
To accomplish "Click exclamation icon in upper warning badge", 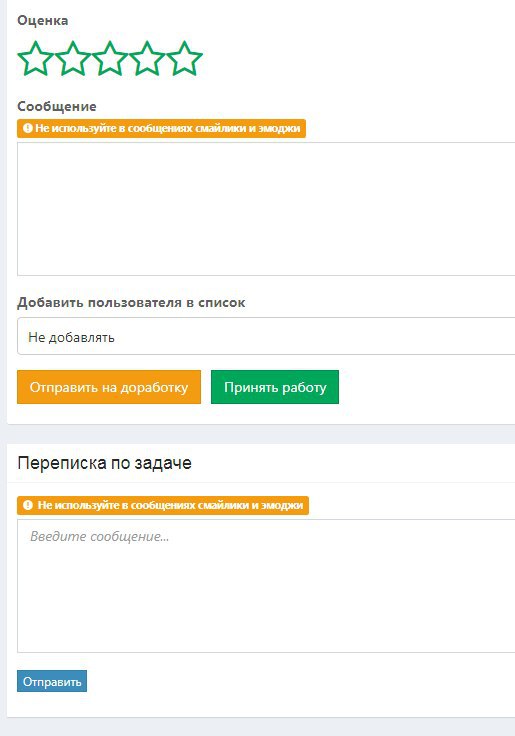I will pyautogui.click(x=28, y=128).
